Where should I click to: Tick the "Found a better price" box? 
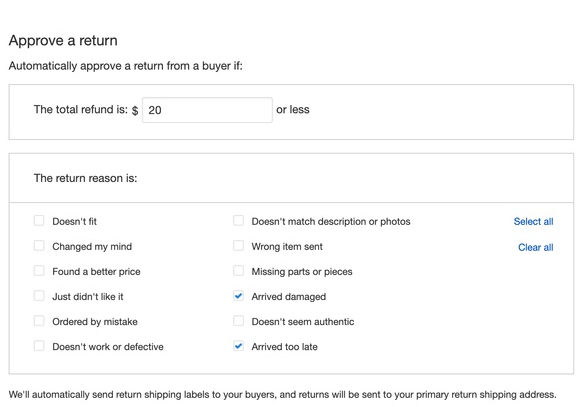tap(39, 271)
